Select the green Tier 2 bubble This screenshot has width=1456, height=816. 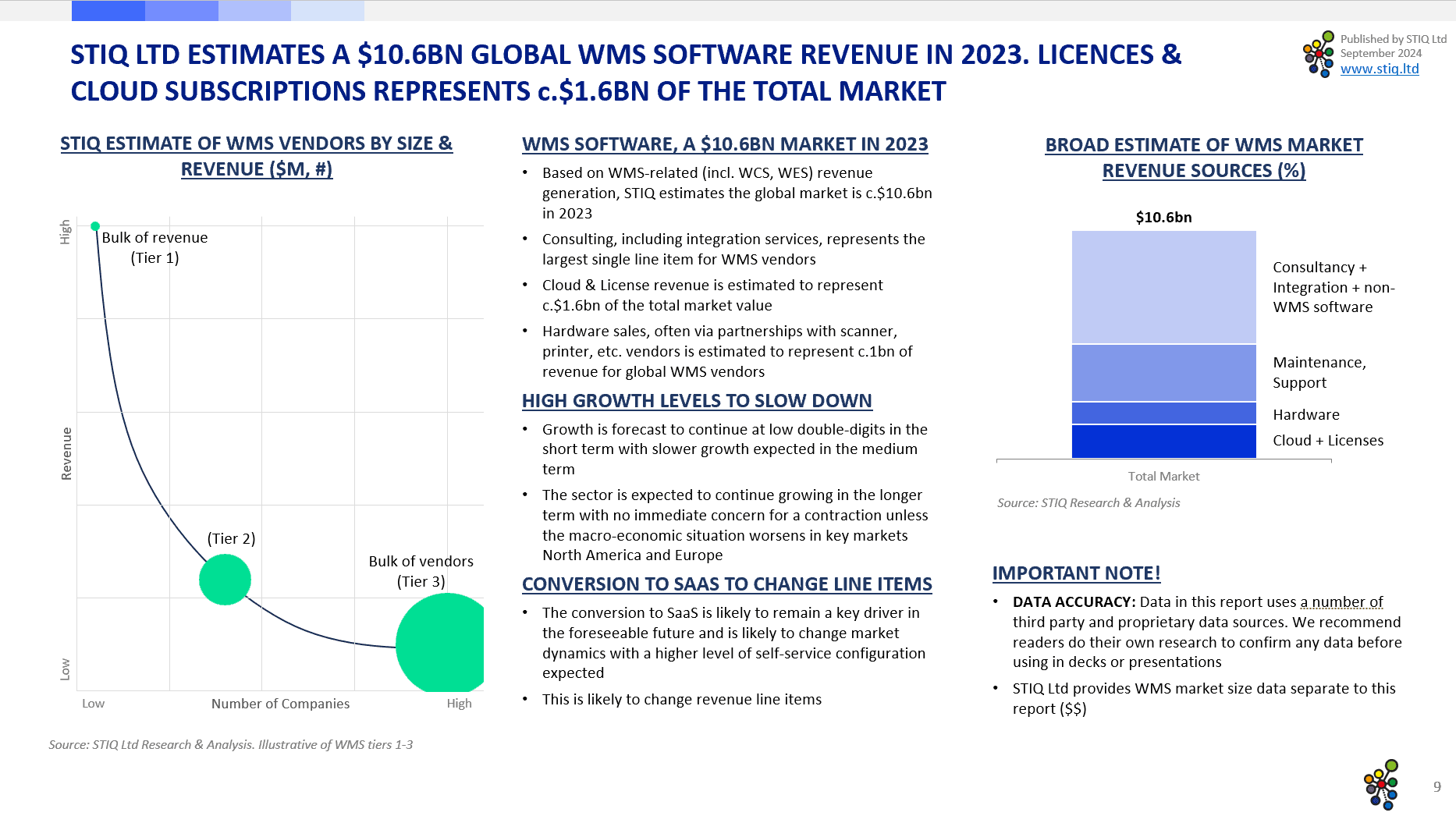[225, 580]
